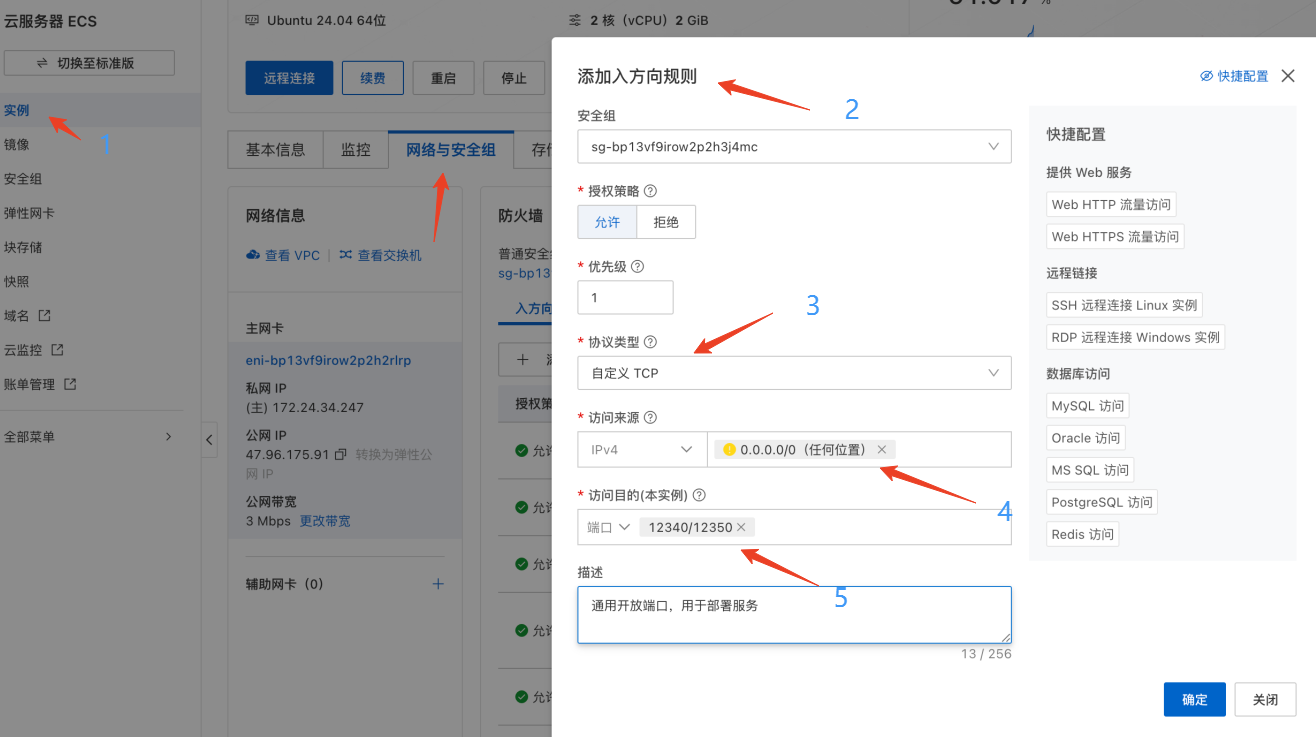The height and width of the screenshot is (737, 1316).
Task: Switch to the 基本信息 tab
Action: click(x=275, y=149)
